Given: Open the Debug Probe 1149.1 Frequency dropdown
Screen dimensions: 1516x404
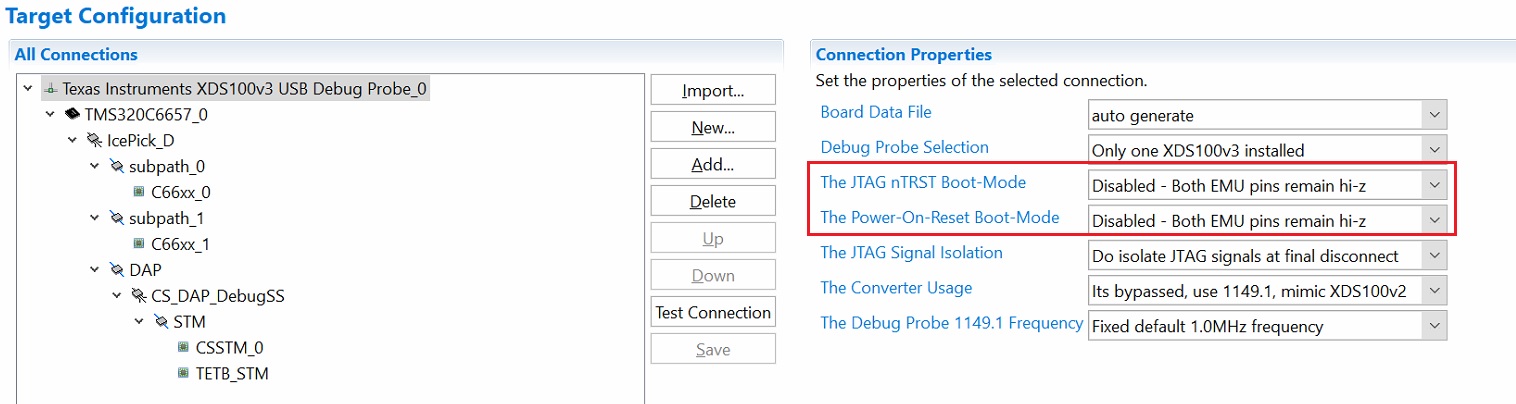Looking at the screenshot, I should pos(1435,326).
